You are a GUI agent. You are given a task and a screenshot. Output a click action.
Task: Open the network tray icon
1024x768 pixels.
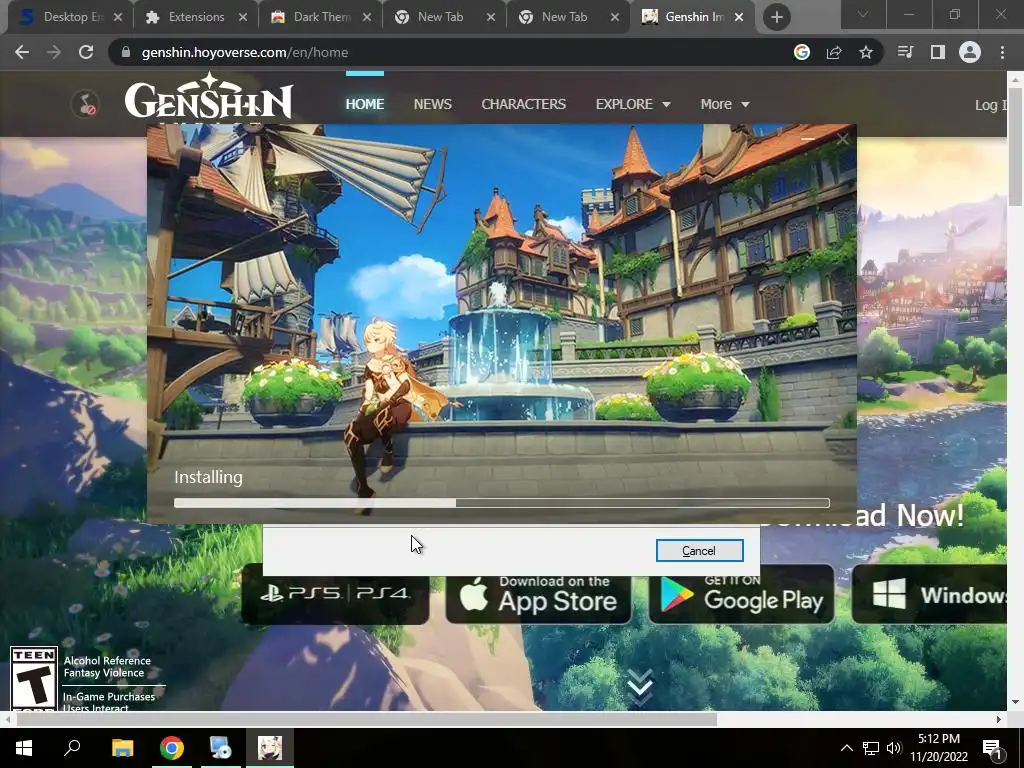[870, 748]
